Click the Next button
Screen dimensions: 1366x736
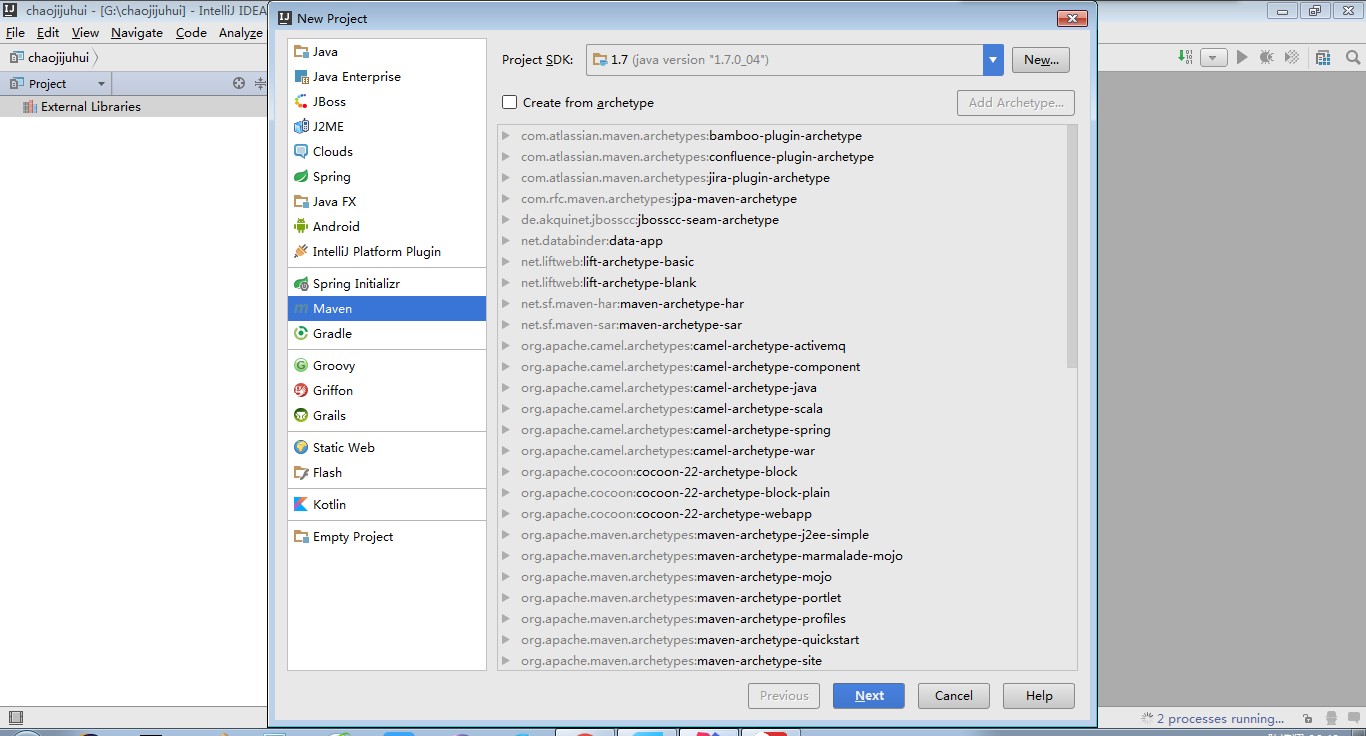[x=869, y=696]
